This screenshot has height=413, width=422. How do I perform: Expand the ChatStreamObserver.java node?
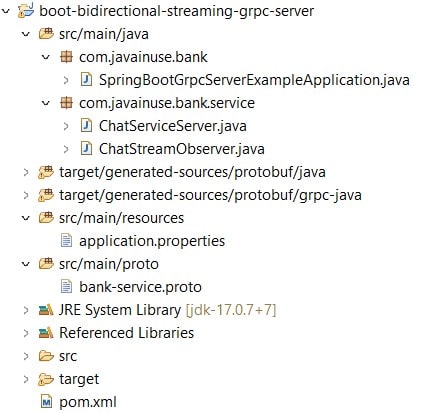point(66,149)
